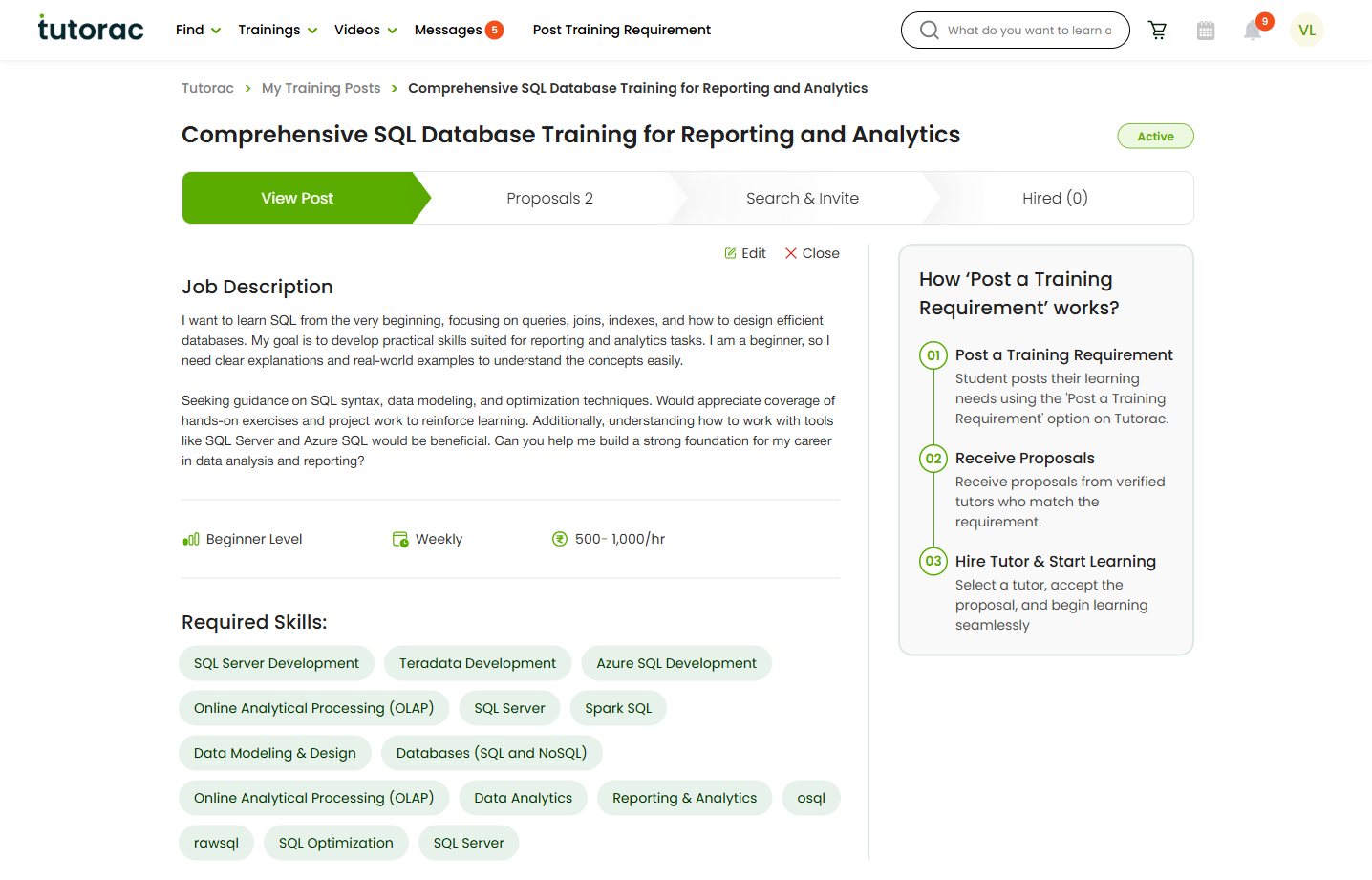Click the Active status badge

coord(1155,136)
